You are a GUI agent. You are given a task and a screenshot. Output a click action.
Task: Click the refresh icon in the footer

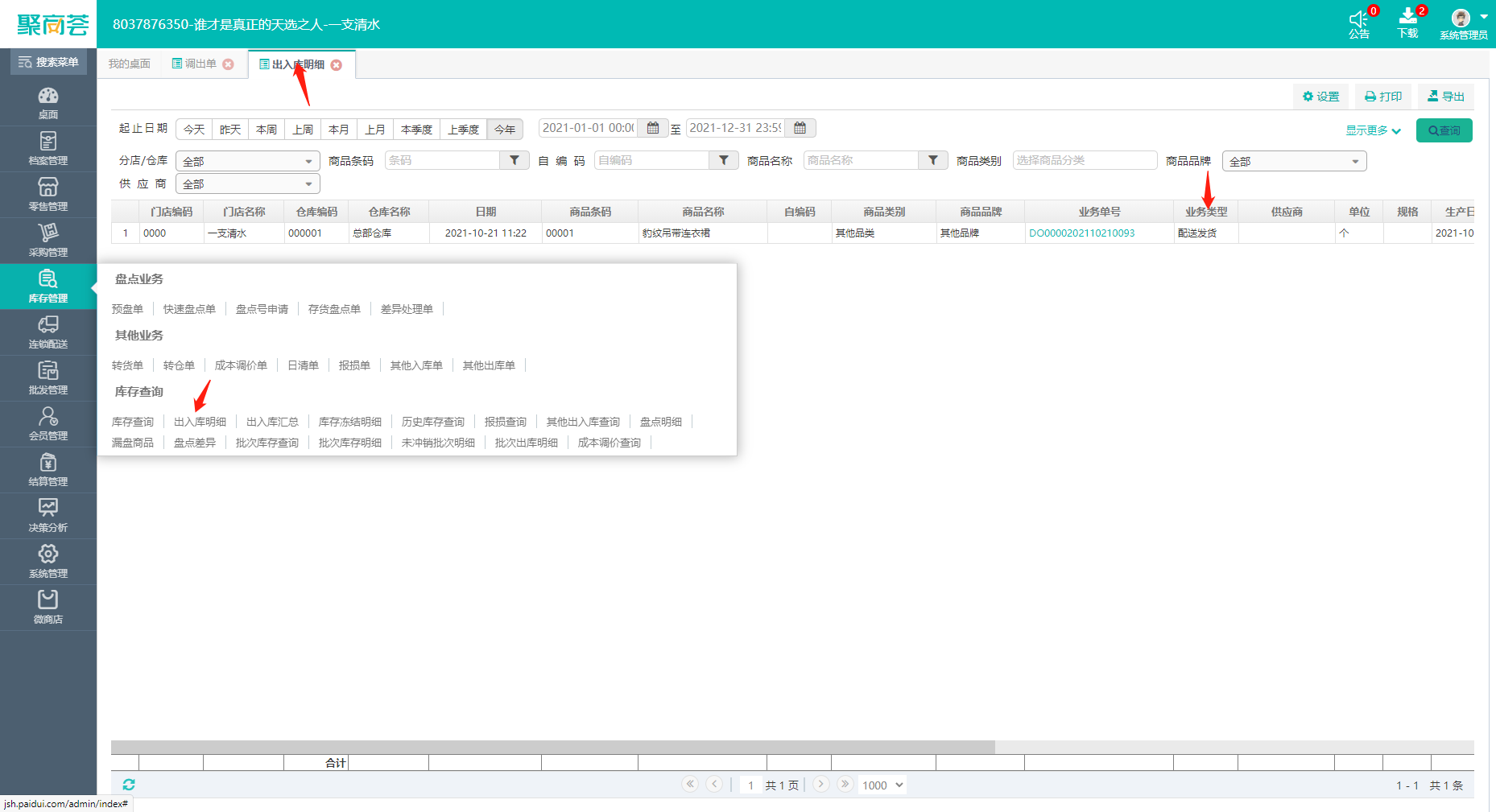click(x=129, y=785)
